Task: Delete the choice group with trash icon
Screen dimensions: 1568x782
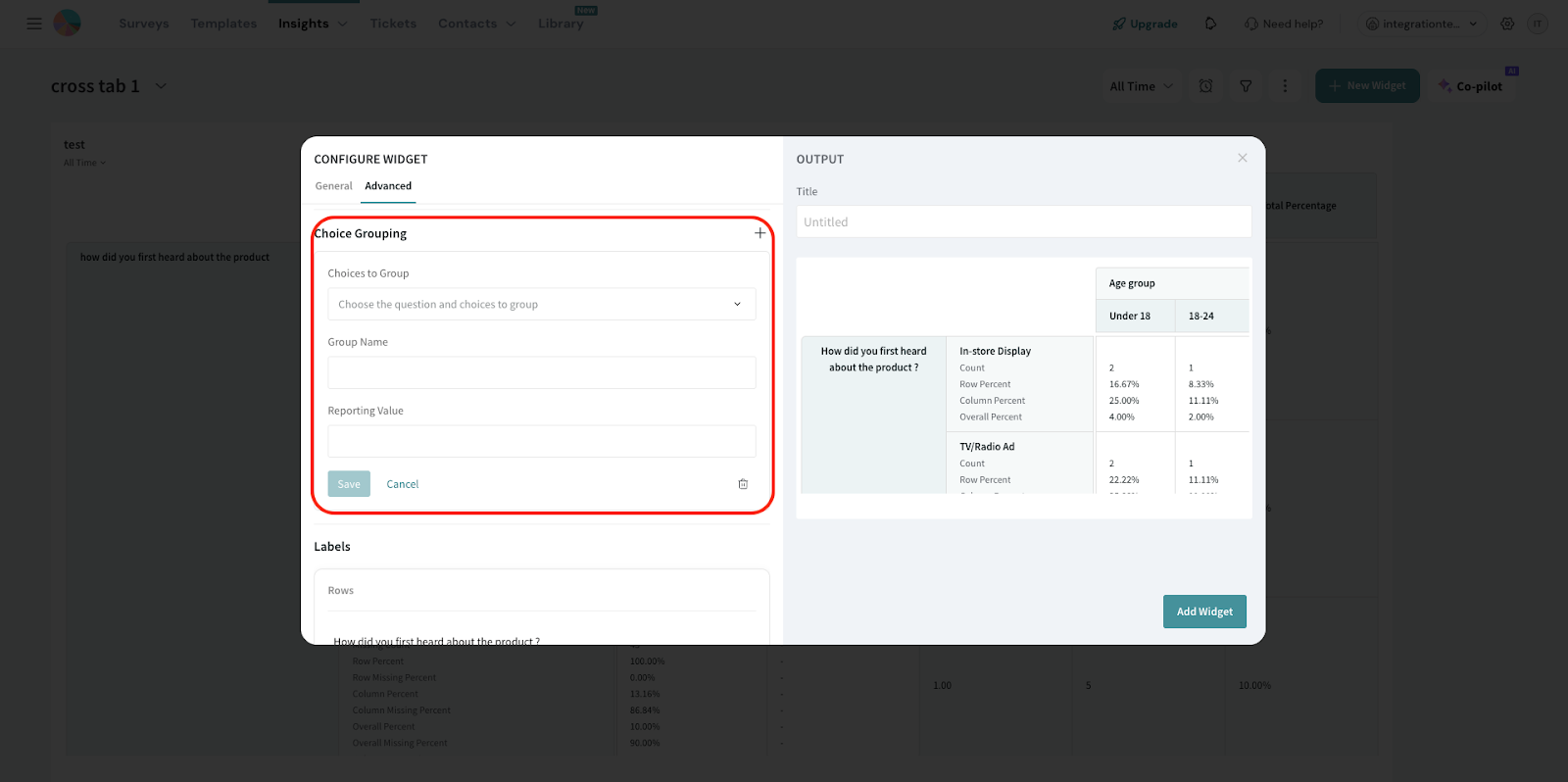Action: click(x=743, y=484)
